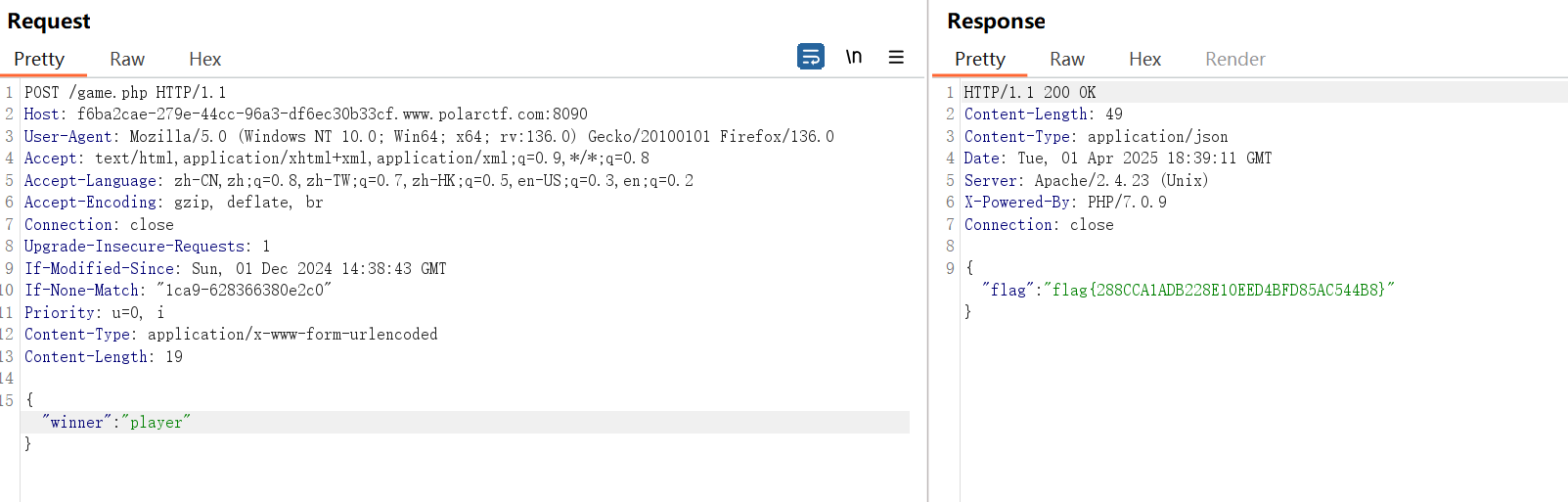
Task: Click the Server: Apache response header
Action: [x=1087, y=181]
